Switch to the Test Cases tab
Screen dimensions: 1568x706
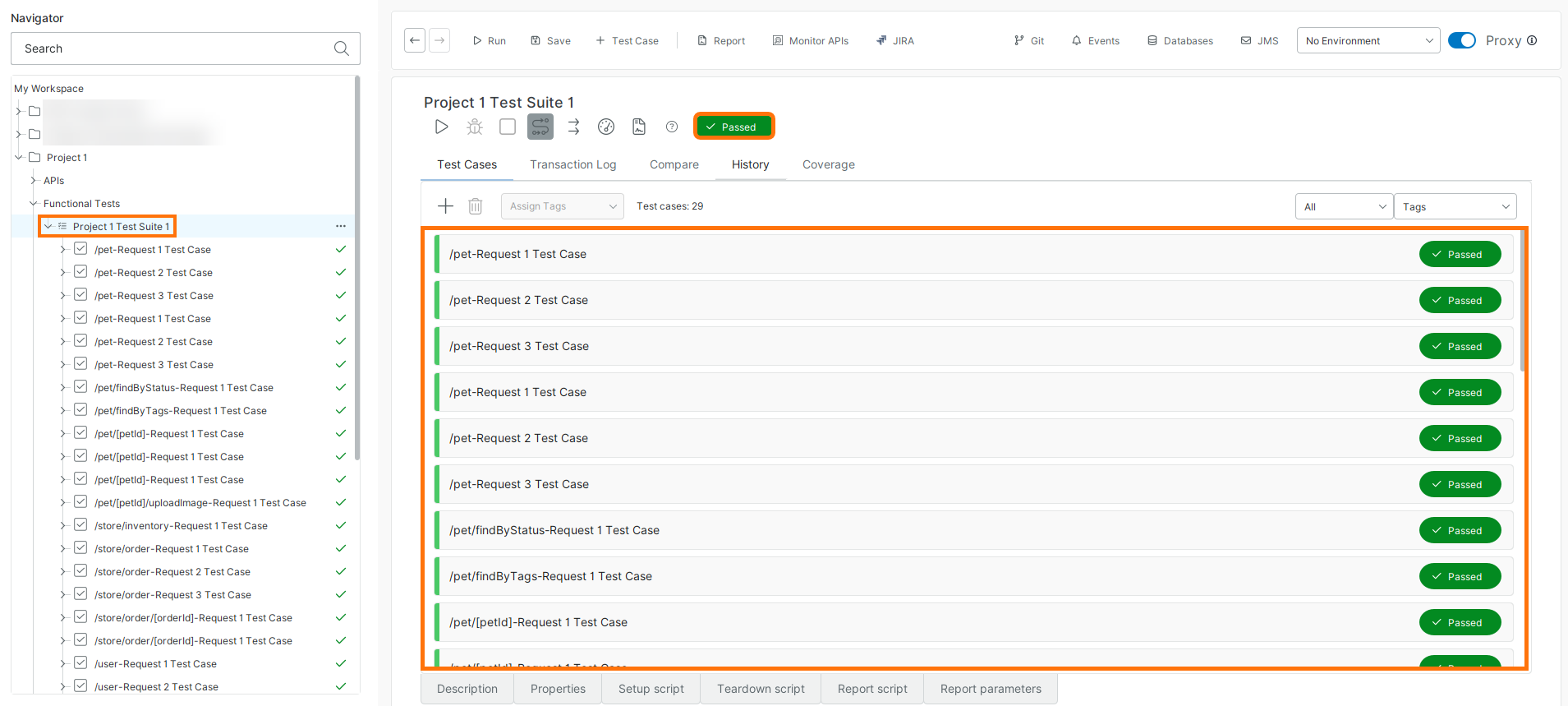[467, 164]
